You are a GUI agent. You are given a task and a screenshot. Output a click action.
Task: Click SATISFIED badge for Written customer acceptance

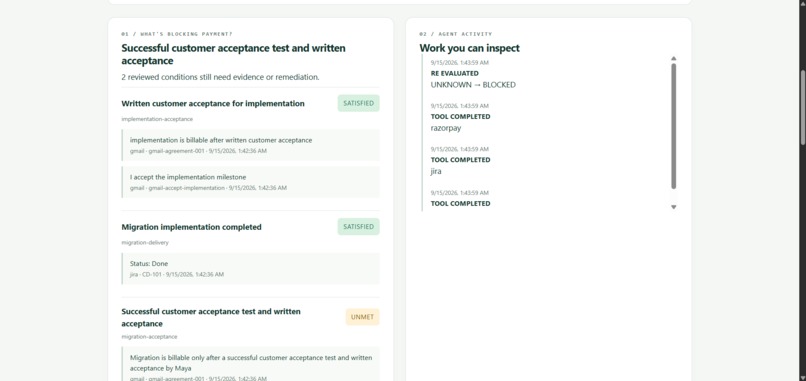point(358,103)
